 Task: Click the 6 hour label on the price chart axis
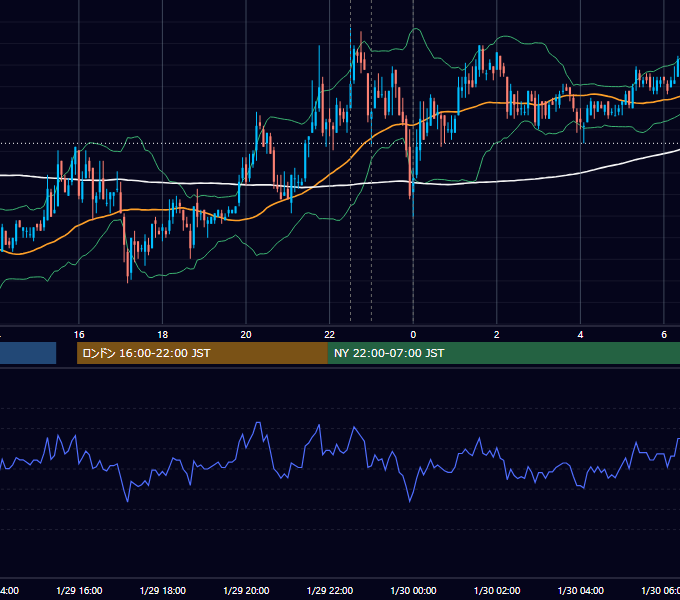click(664, 335)
